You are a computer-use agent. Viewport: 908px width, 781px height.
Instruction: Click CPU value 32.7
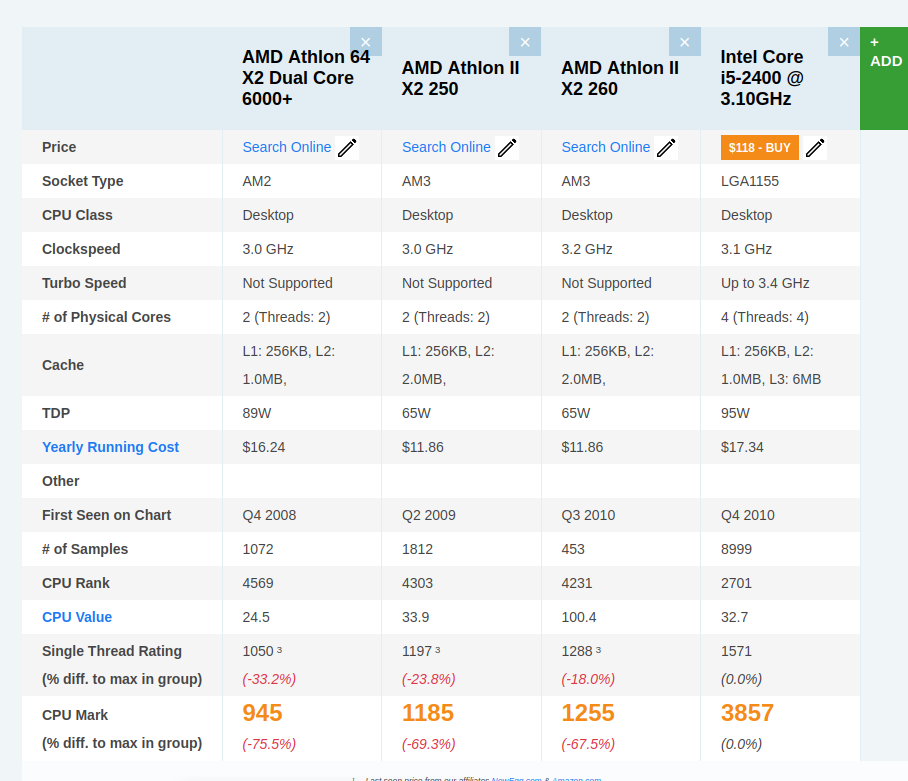point(734,617)
